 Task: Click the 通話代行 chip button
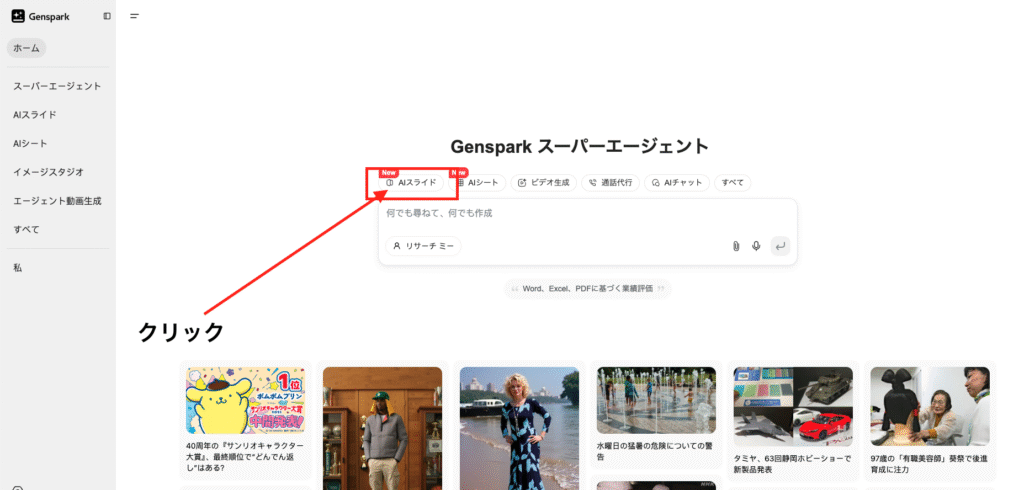click(610, 183)
